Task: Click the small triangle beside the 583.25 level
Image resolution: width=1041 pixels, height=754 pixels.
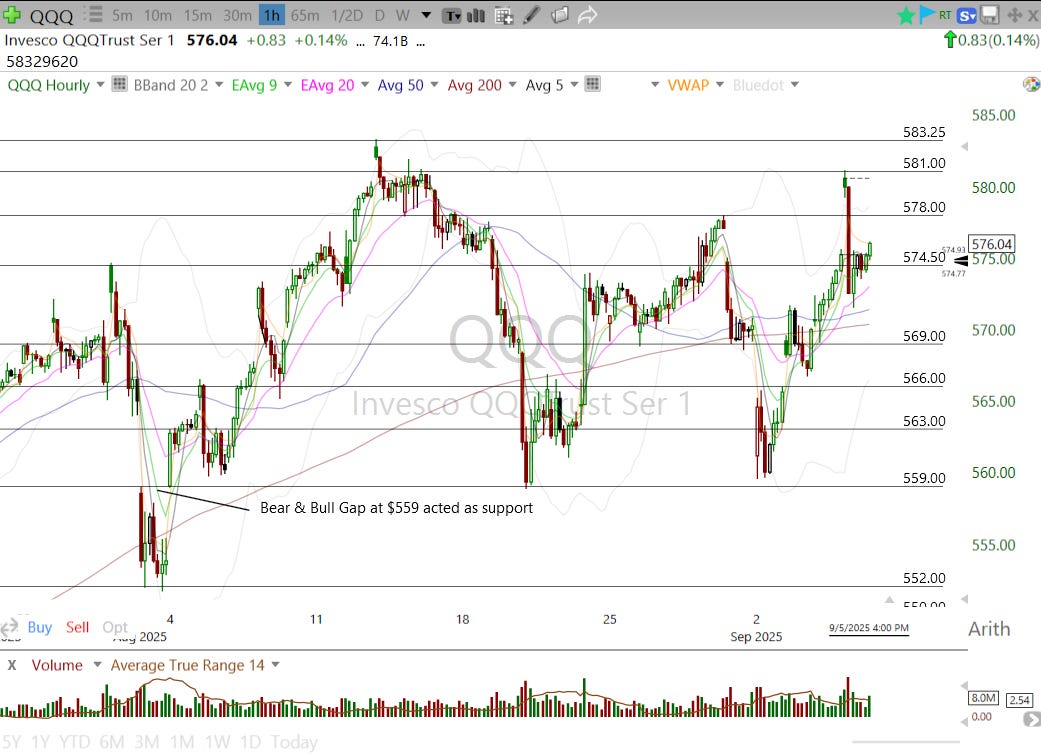Action: [x=964, y=146]
